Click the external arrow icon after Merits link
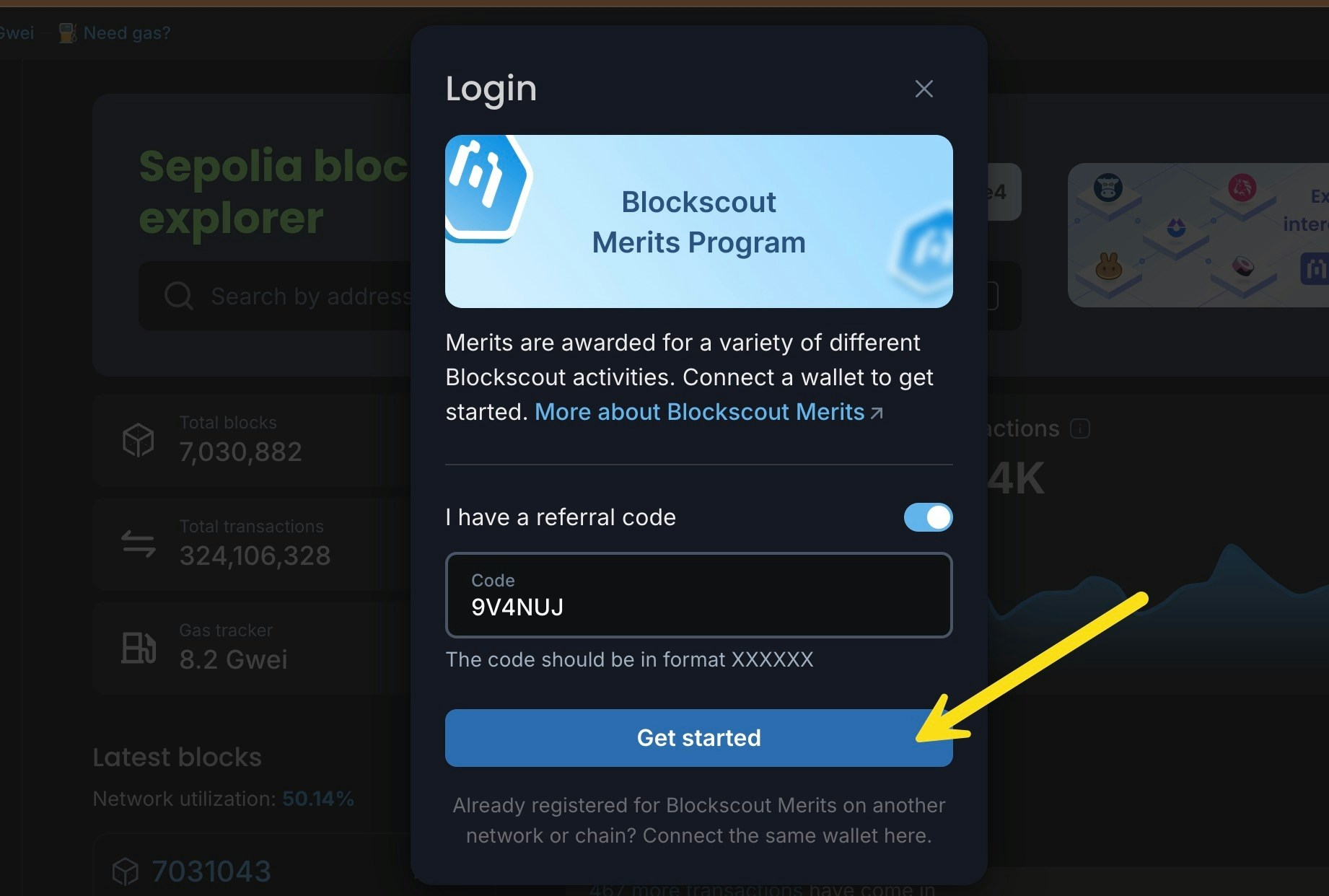1329x896 pixels. pos(877,413)
